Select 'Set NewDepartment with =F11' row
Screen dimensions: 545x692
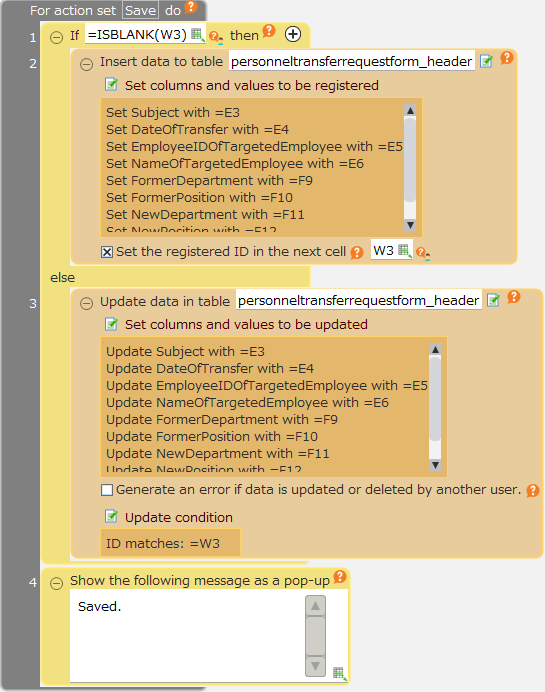[205, 214]
